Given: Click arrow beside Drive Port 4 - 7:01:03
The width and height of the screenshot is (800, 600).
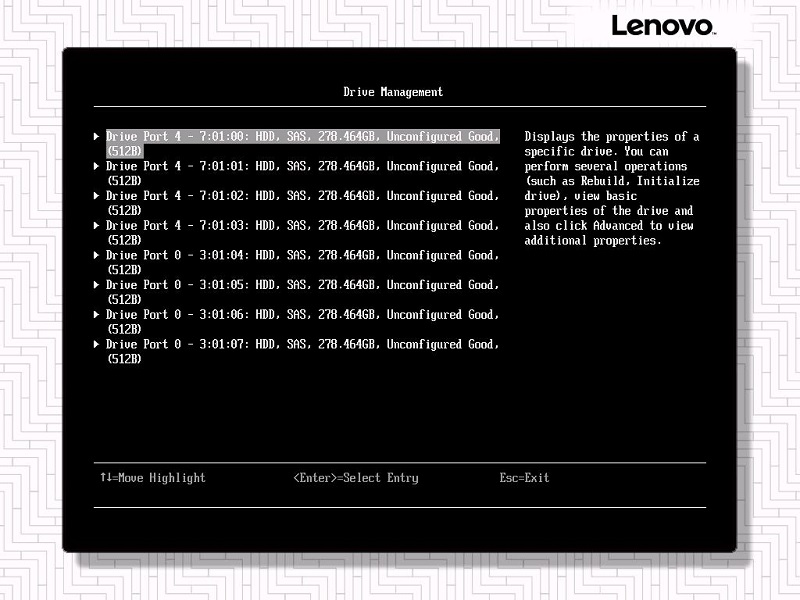Looking at the screenshot, I should (x=97, y=226).
